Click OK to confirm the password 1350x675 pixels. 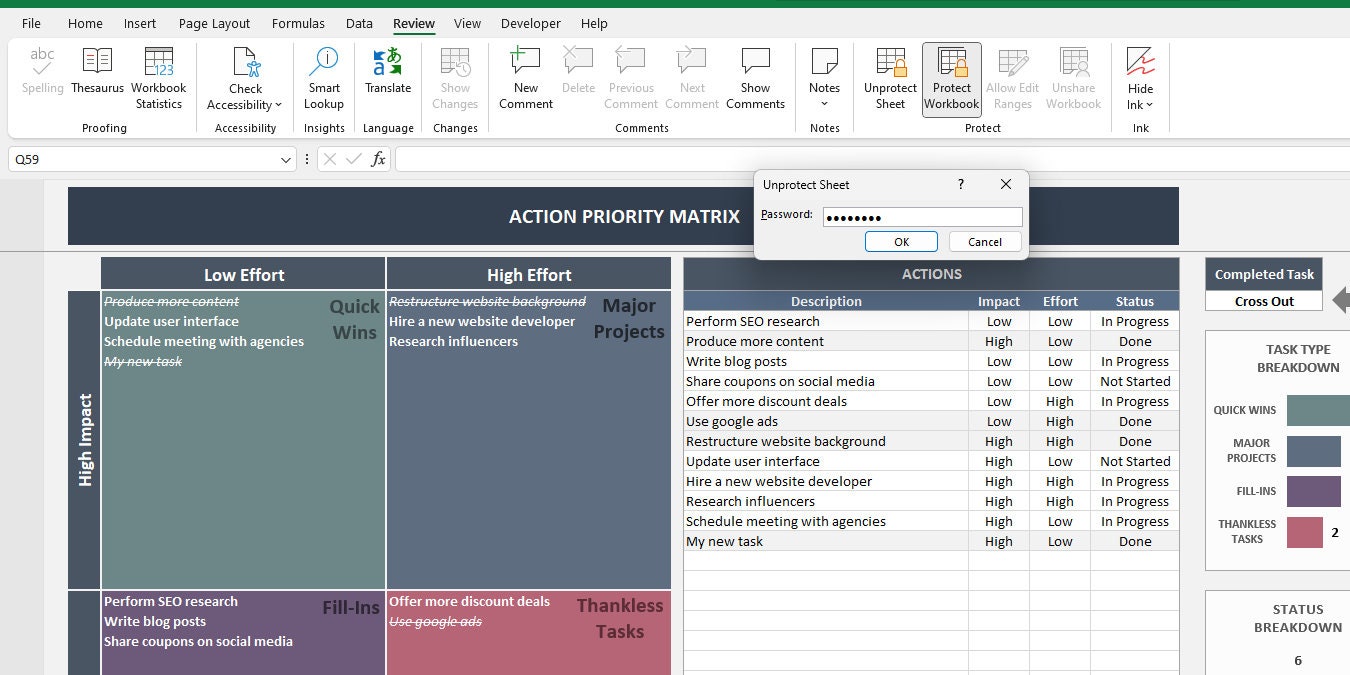[x=900, y=241]
